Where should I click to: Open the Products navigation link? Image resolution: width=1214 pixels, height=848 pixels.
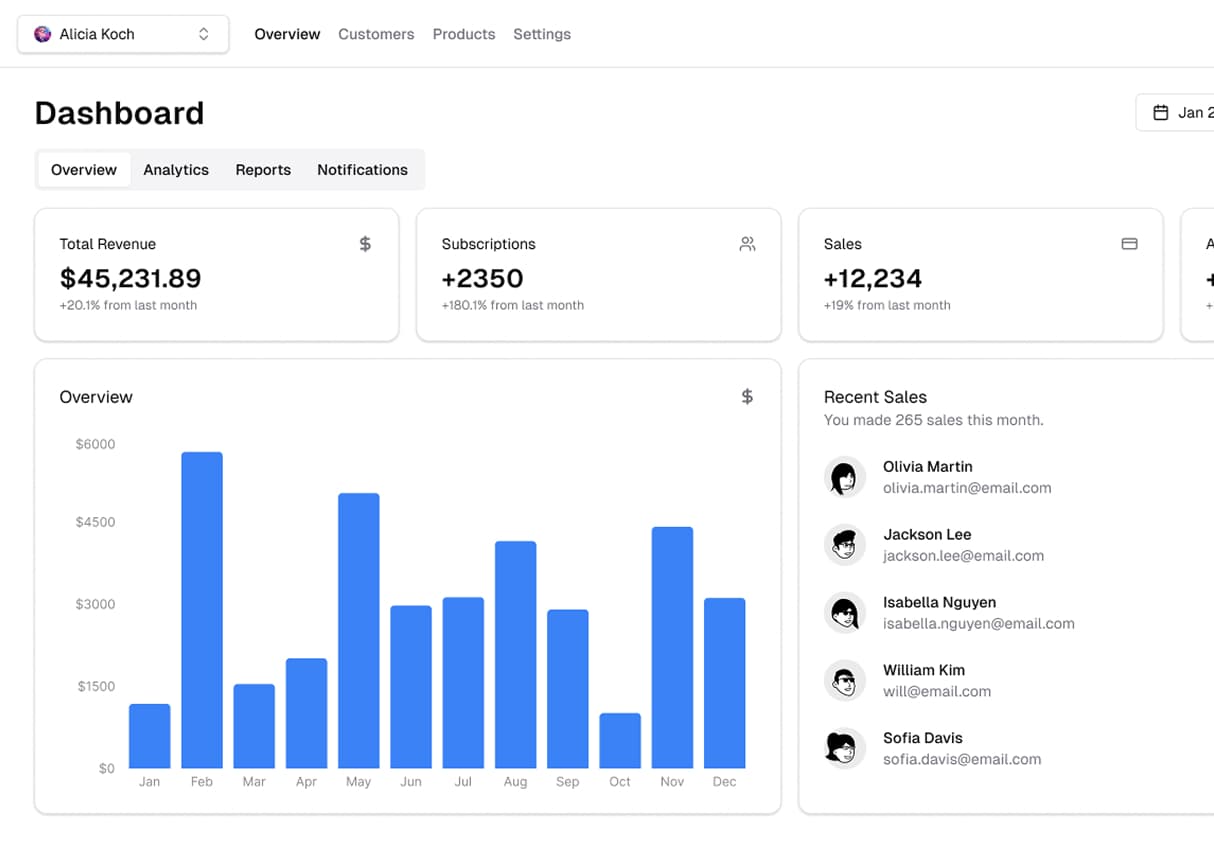pos(464,34)
